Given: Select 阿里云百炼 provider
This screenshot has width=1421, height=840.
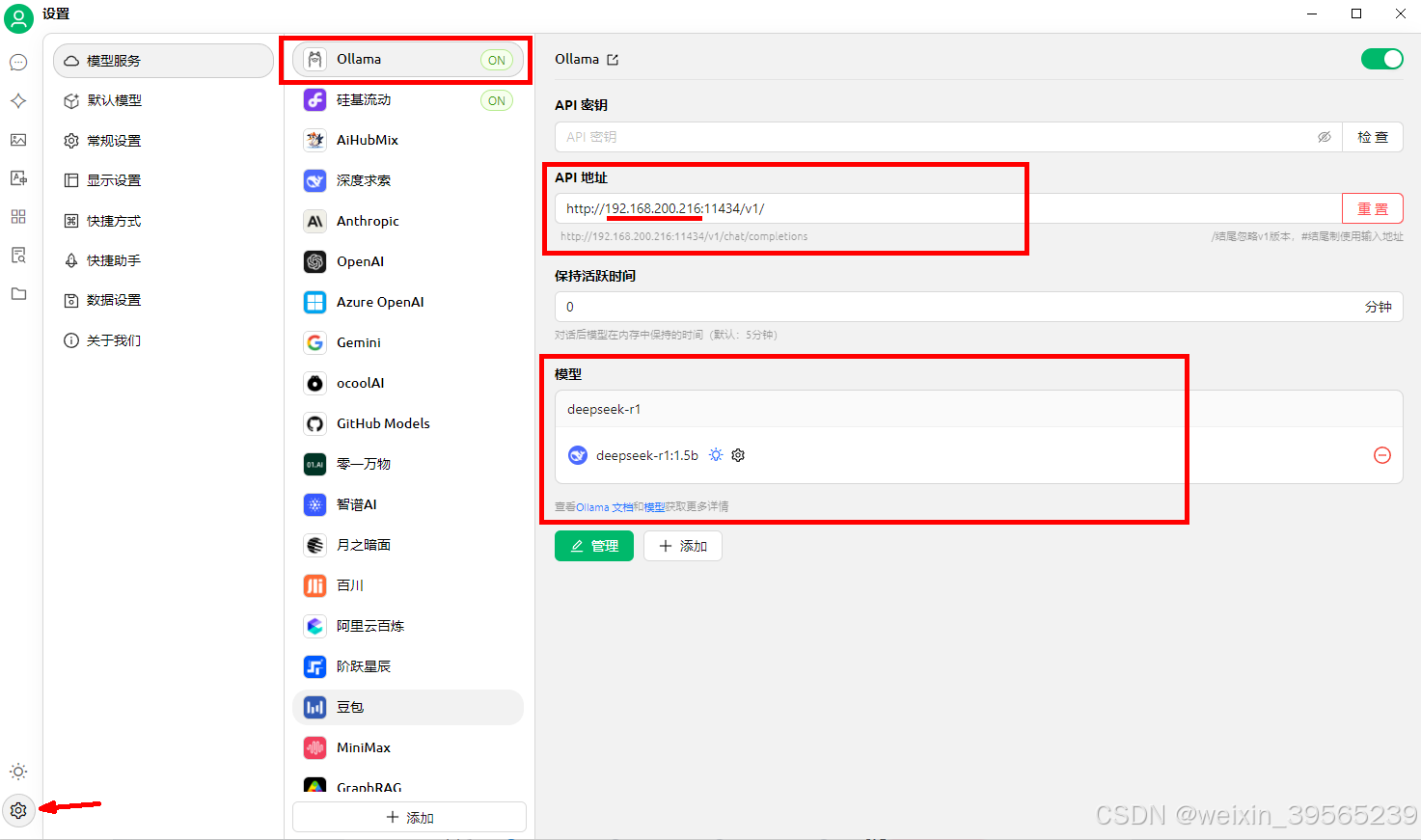Looking at the screenshot, I should 407,627.
